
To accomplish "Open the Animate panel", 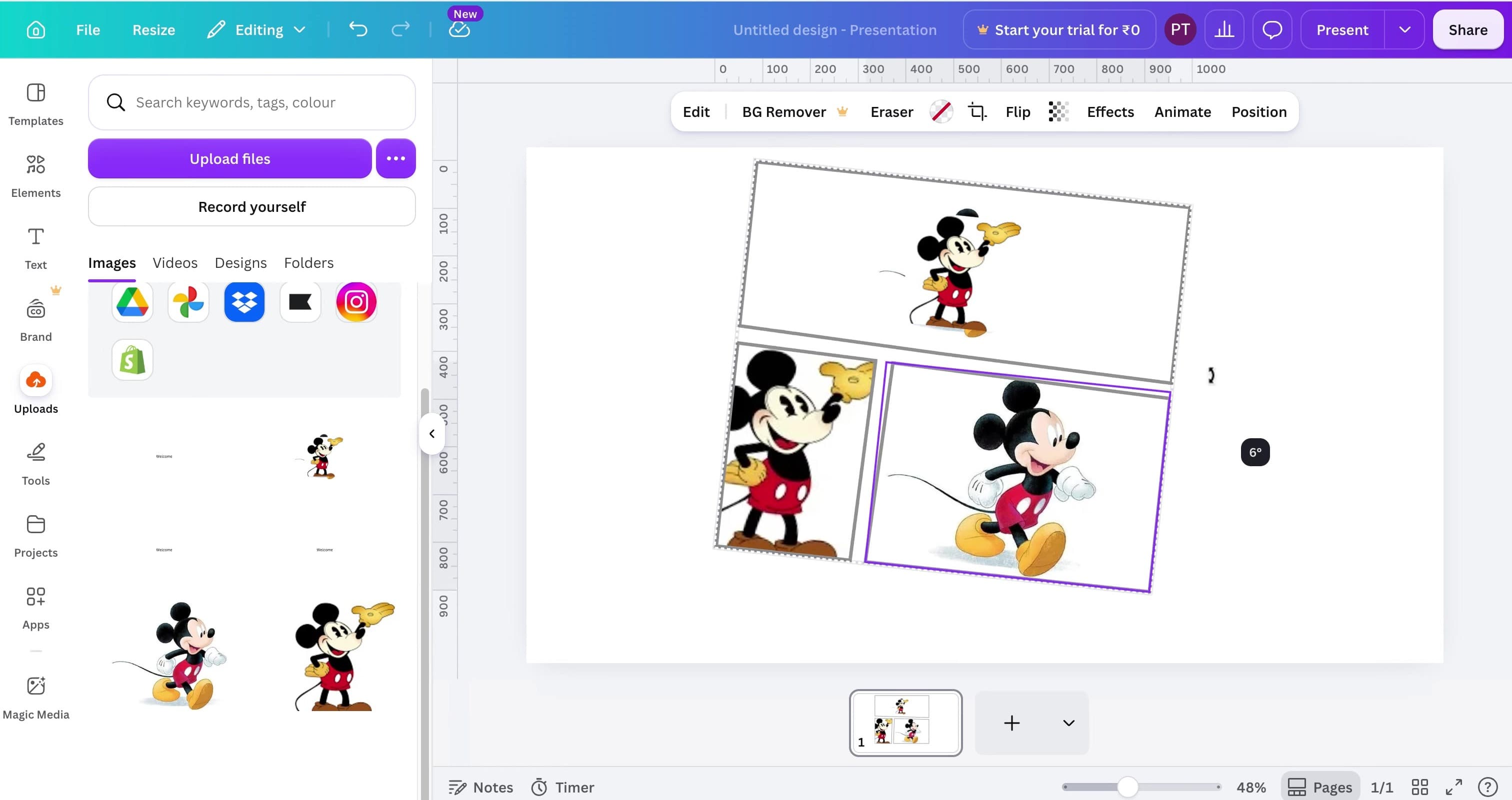I will (1182, 111).
